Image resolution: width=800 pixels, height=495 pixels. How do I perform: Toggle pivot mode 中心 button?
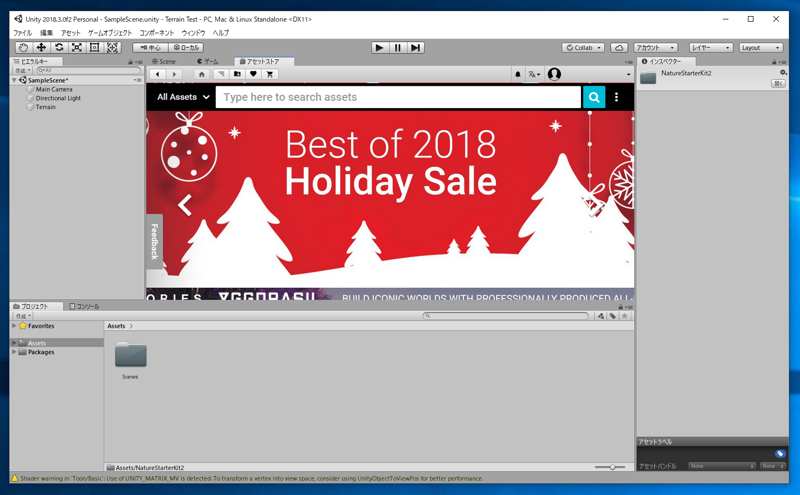coord(151,47)
